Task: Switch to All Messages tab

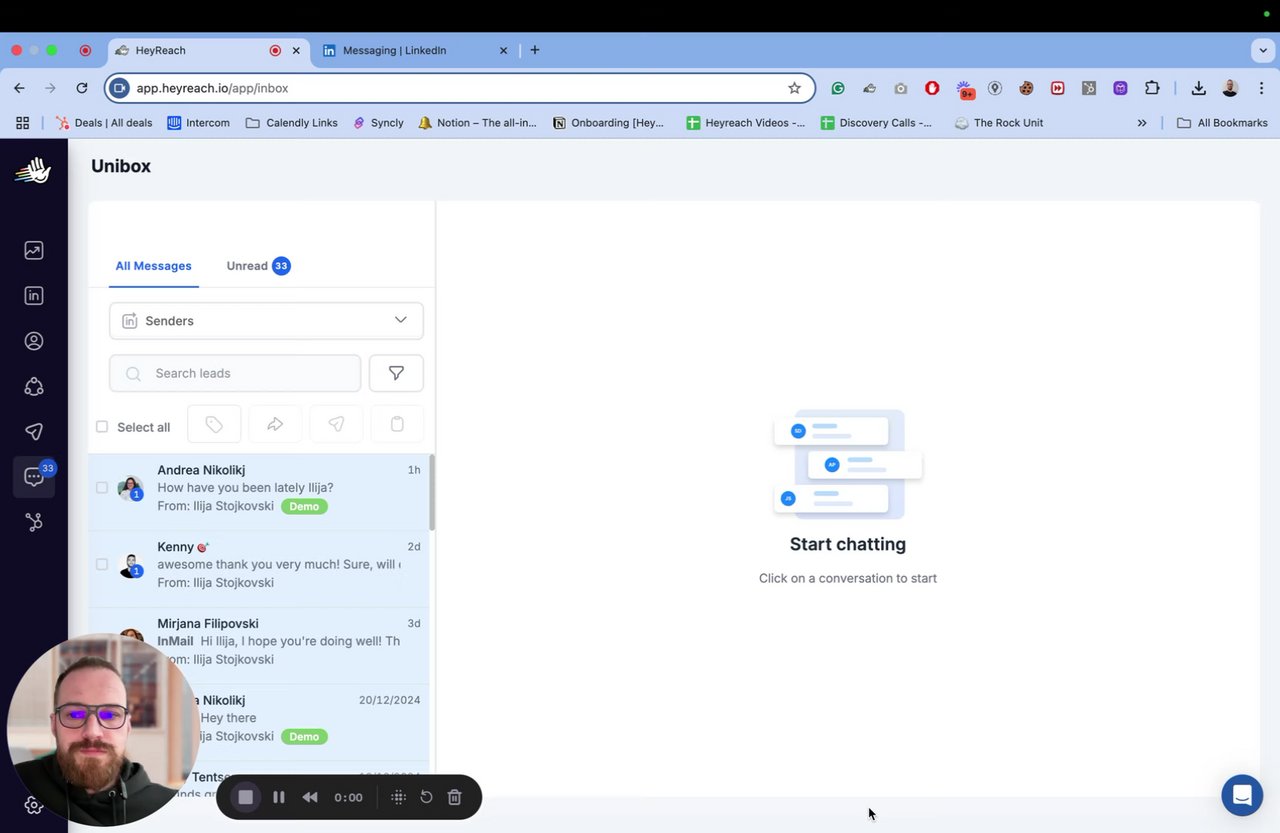Action: click(153, 266)
